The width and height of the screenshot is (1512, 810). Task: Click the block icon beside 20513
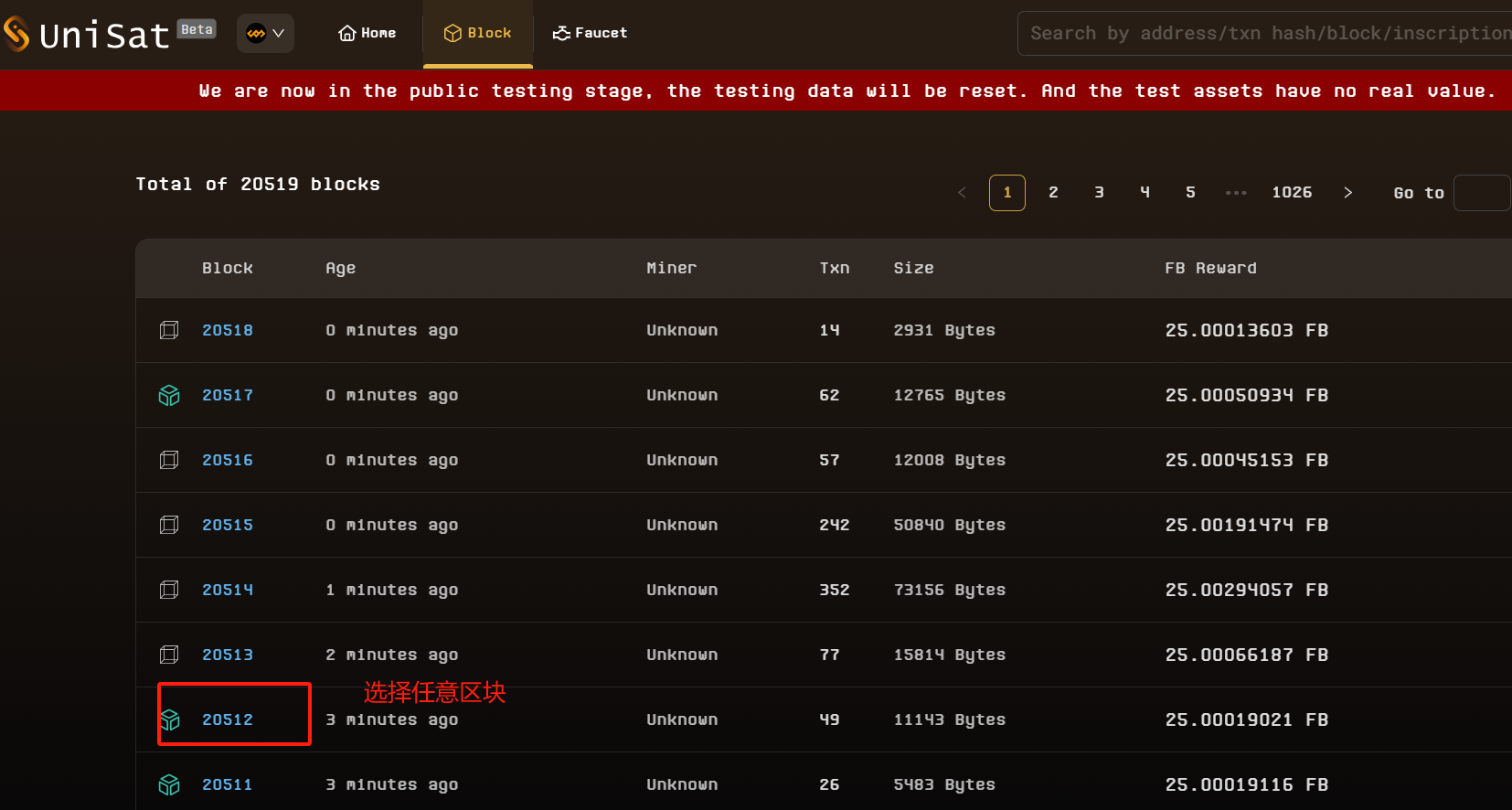[x=169, y=655]
